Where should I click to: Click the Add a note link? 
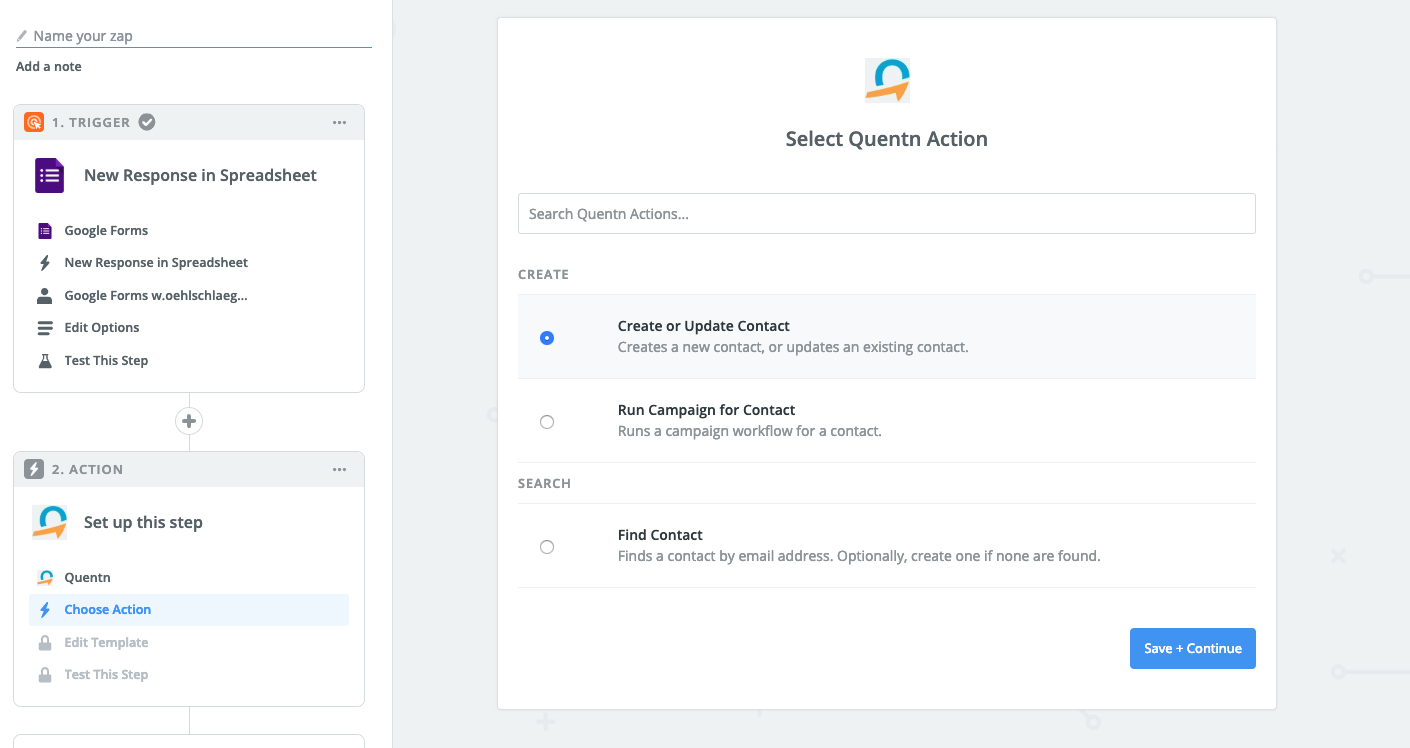click(49, 67)
